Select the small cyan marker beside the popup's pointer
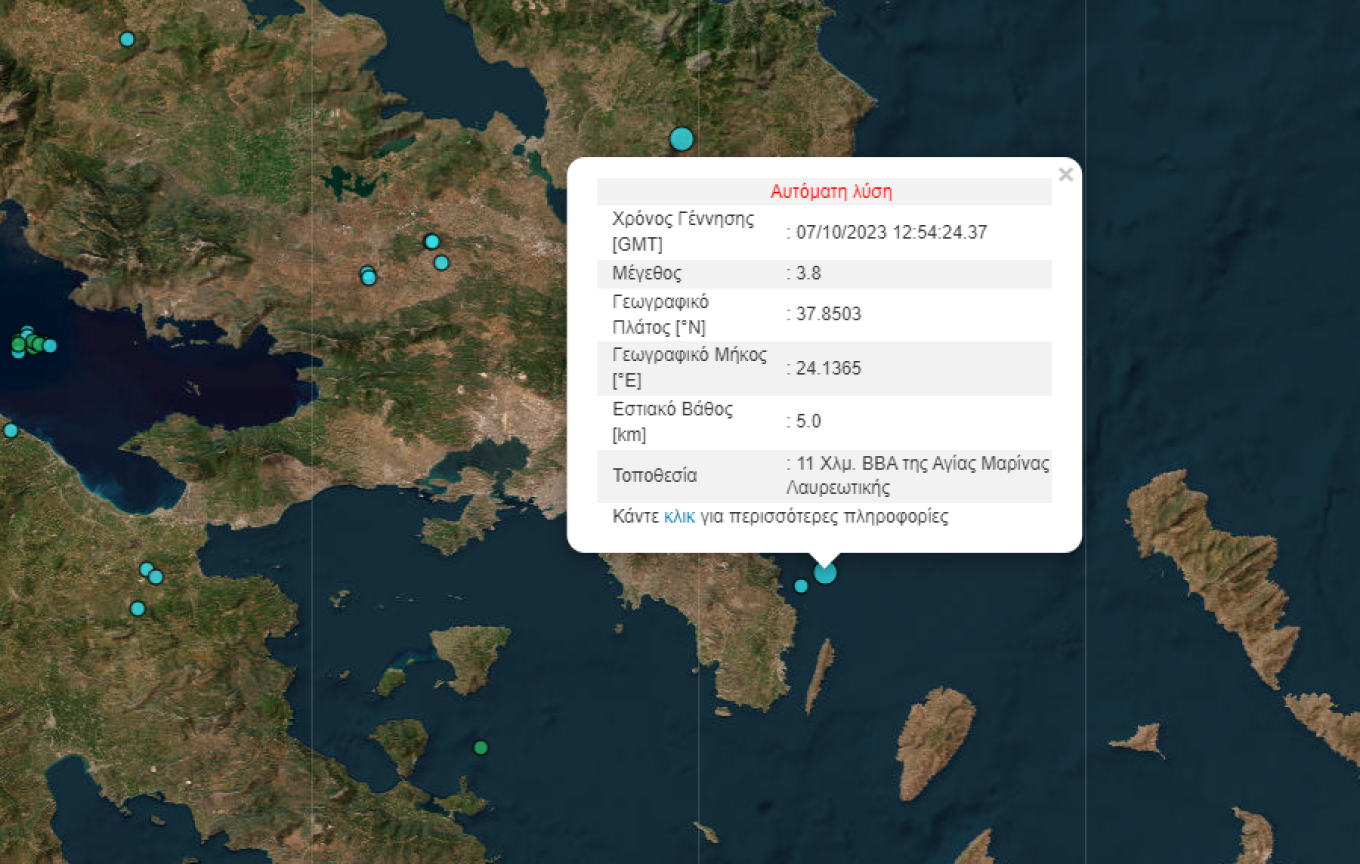This screenshot has width=1360, height=864. pyautogui.click(x=801, y=586)
